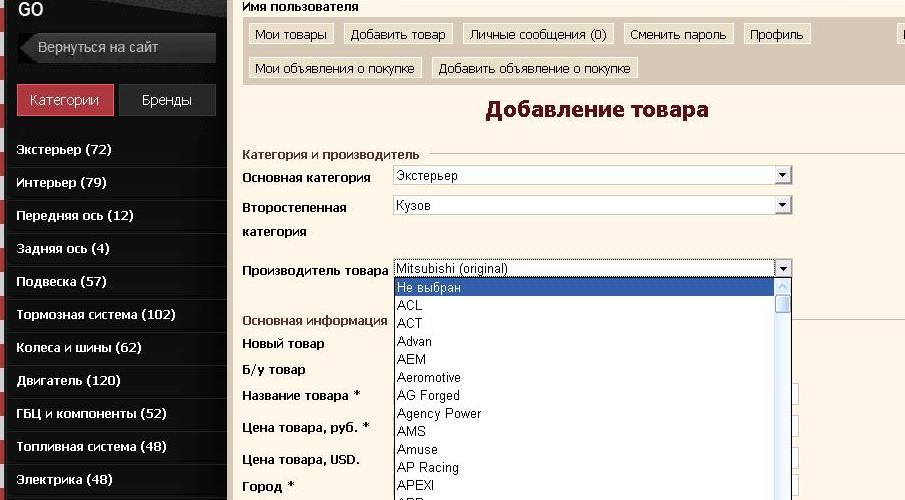The width and height of the screenshot is (905, 500).
Task: Open the 'Экстерьер (72)' category
Action: [x=63, y=150]
